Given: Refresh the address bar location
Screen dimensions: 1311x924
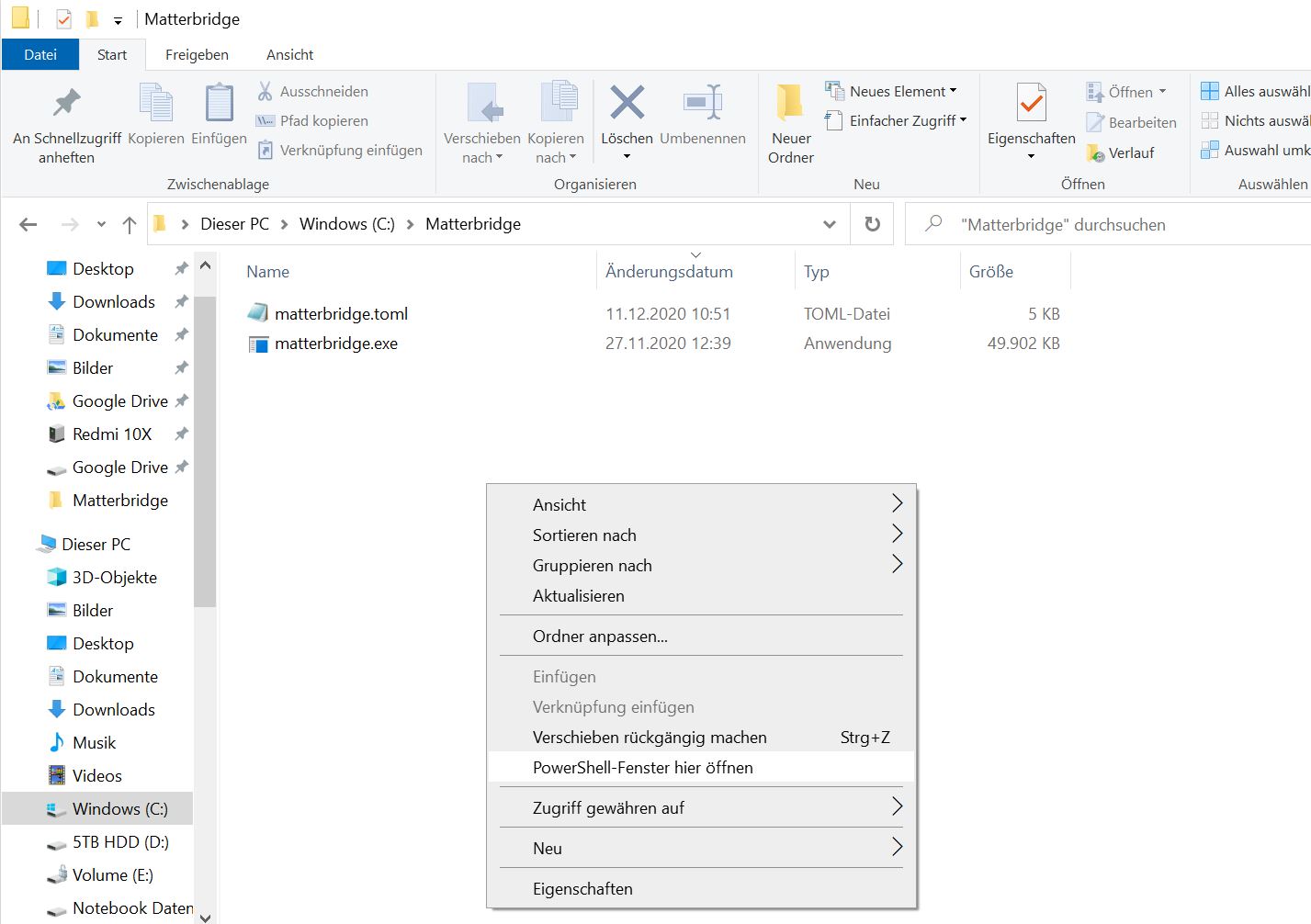Looking at the screenshot, I should (x=873, y=224).
